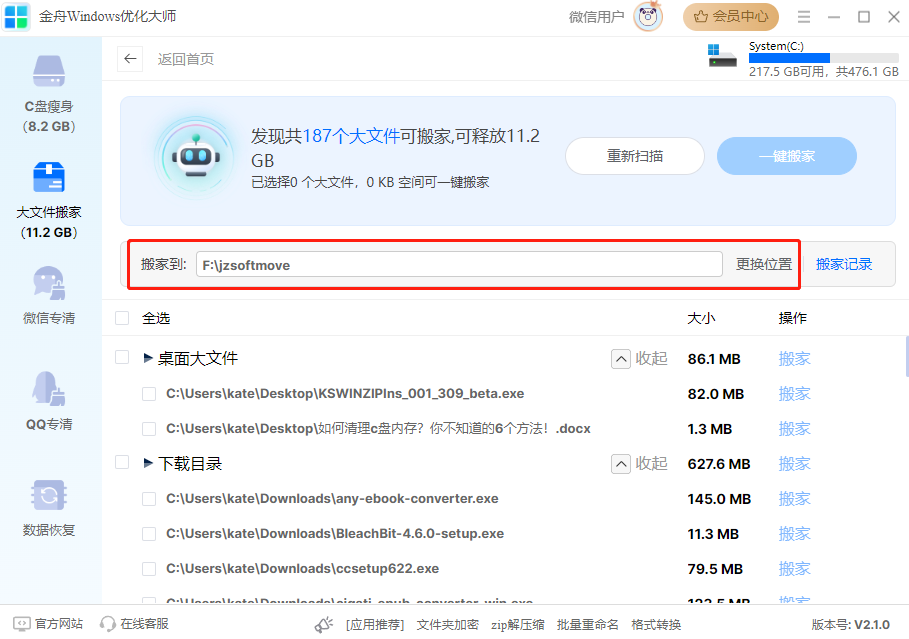Collapse the 桌面大文件 group with 收起
This screenshot has height=639, width=909.
point(639,358)
